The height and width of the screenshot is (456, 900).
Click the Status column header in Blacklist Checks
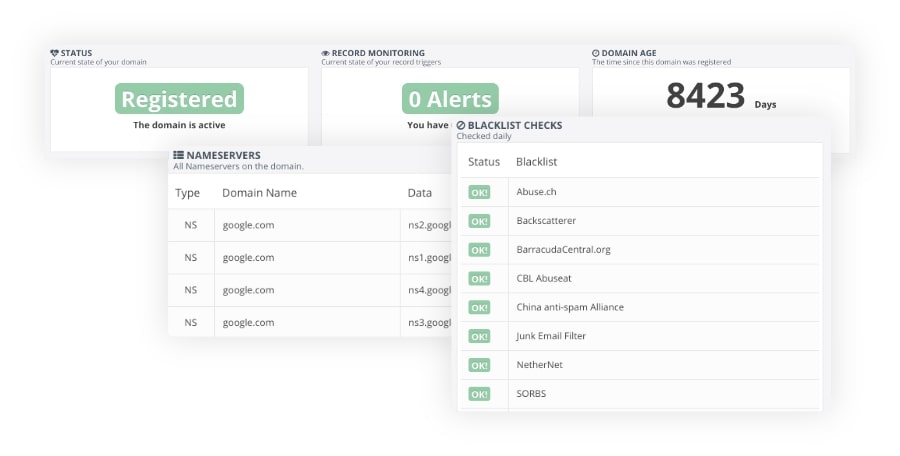[484, 162]
